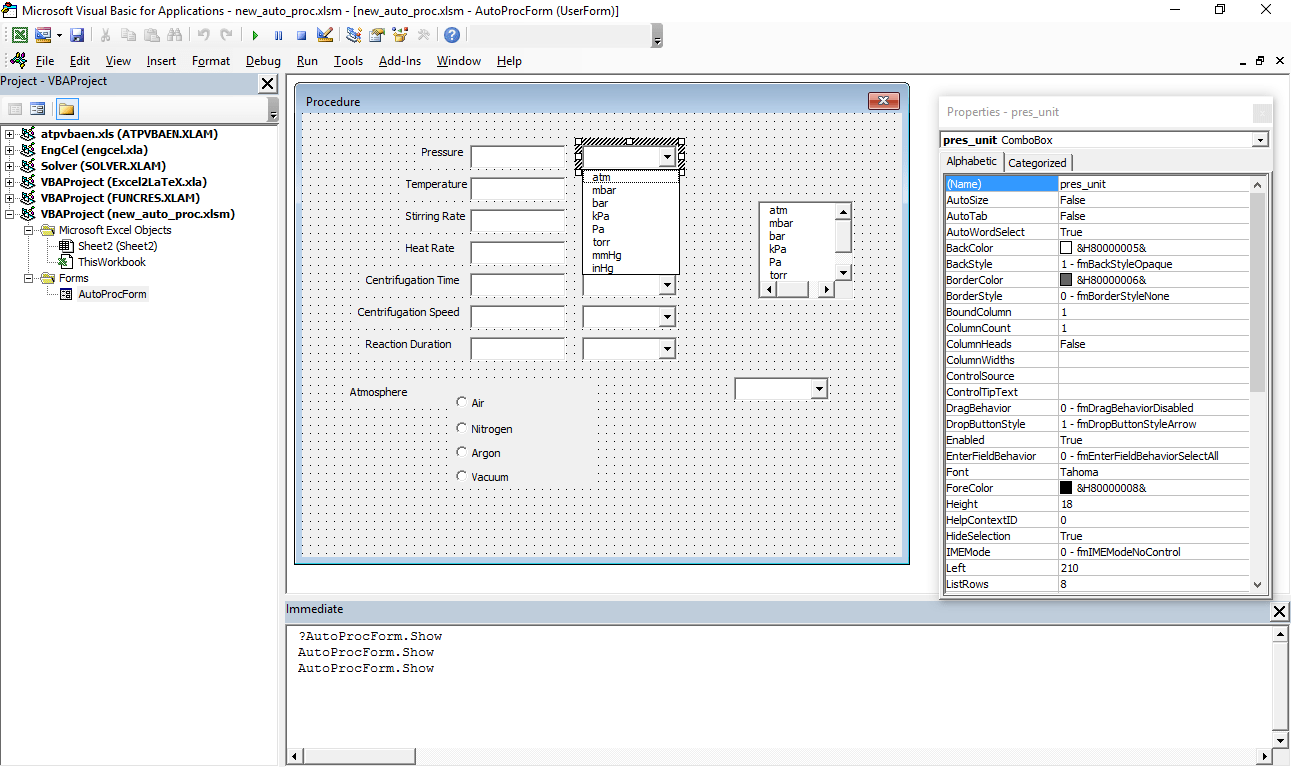Select the Nitrogen radio button

click(x=462, y=428)
